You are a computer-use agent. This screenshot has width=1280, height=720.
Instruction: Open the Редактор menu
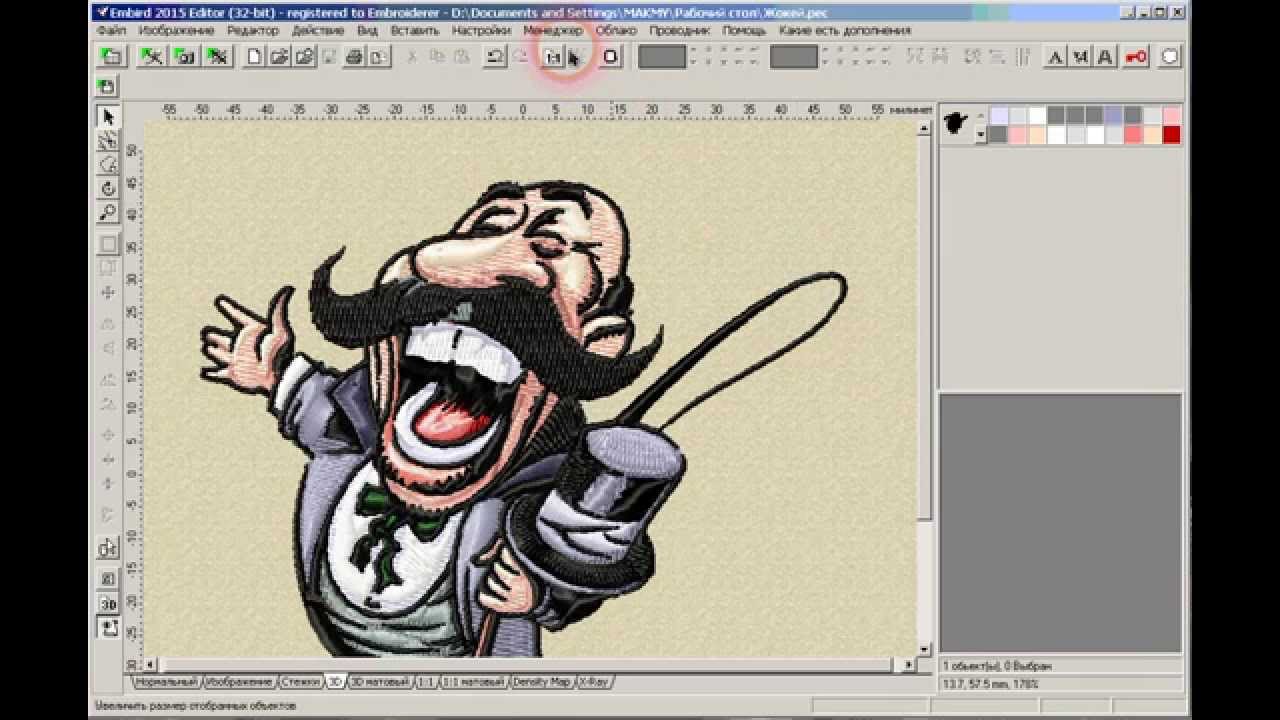[x=253, y=31]
